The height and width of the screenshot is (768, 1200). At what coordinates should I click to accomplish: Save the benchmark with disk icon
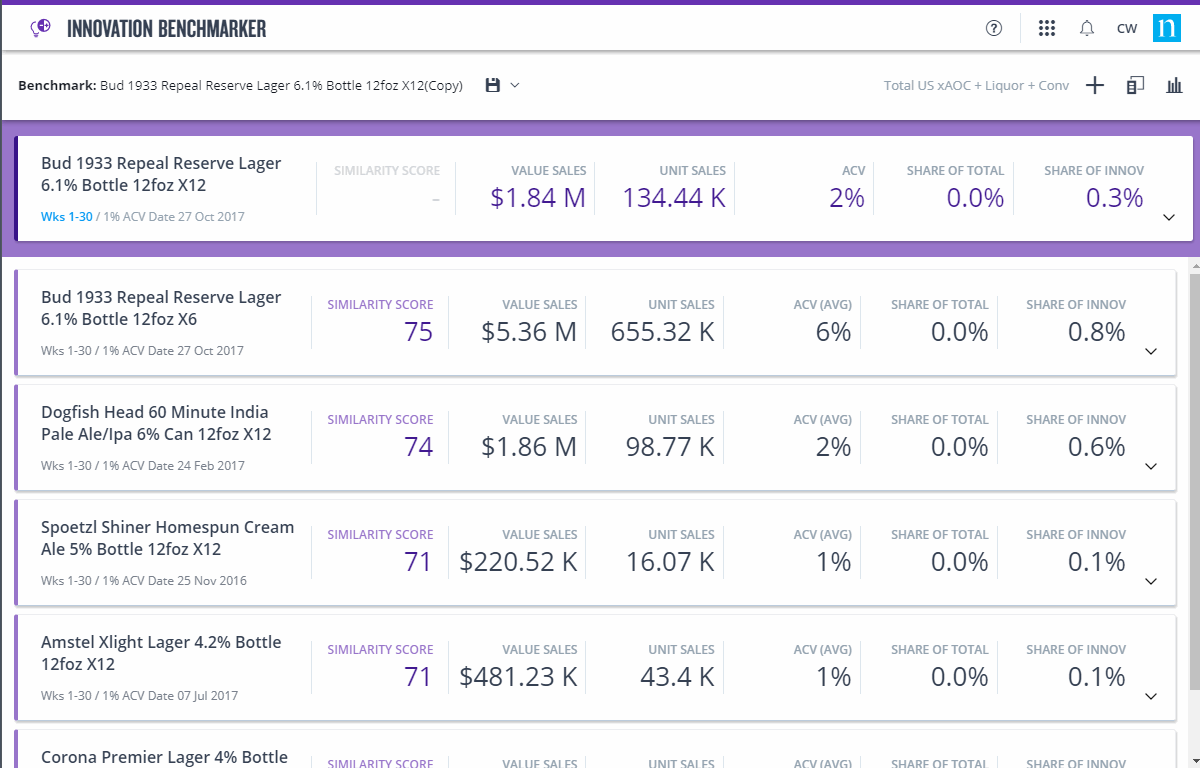[492, 85]
